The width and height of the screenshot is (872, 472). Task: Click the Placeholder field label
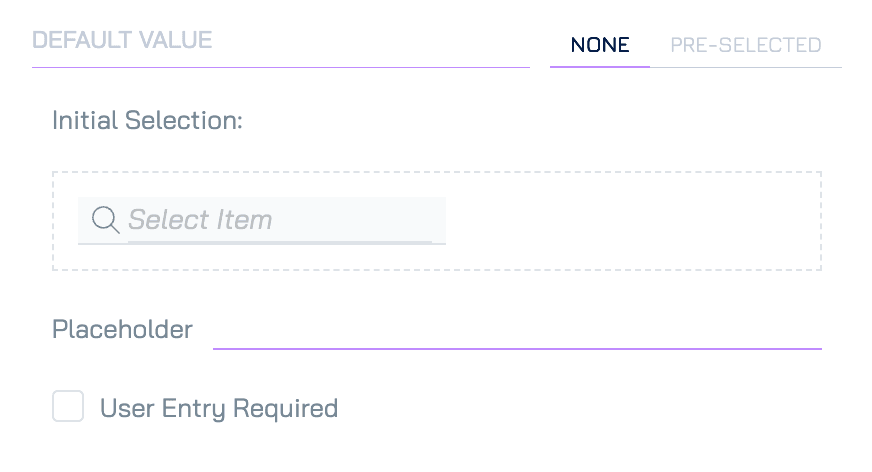(122, 329)
